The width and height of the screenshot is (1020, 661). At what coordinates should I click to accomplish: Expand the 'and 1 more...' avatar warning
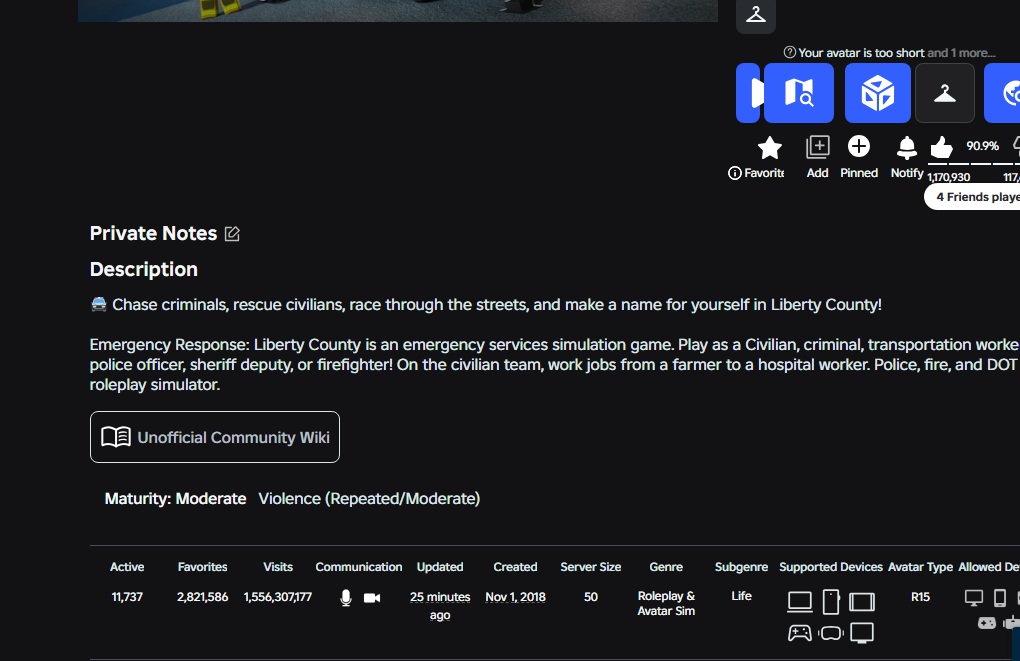click(x=961, y=53)
